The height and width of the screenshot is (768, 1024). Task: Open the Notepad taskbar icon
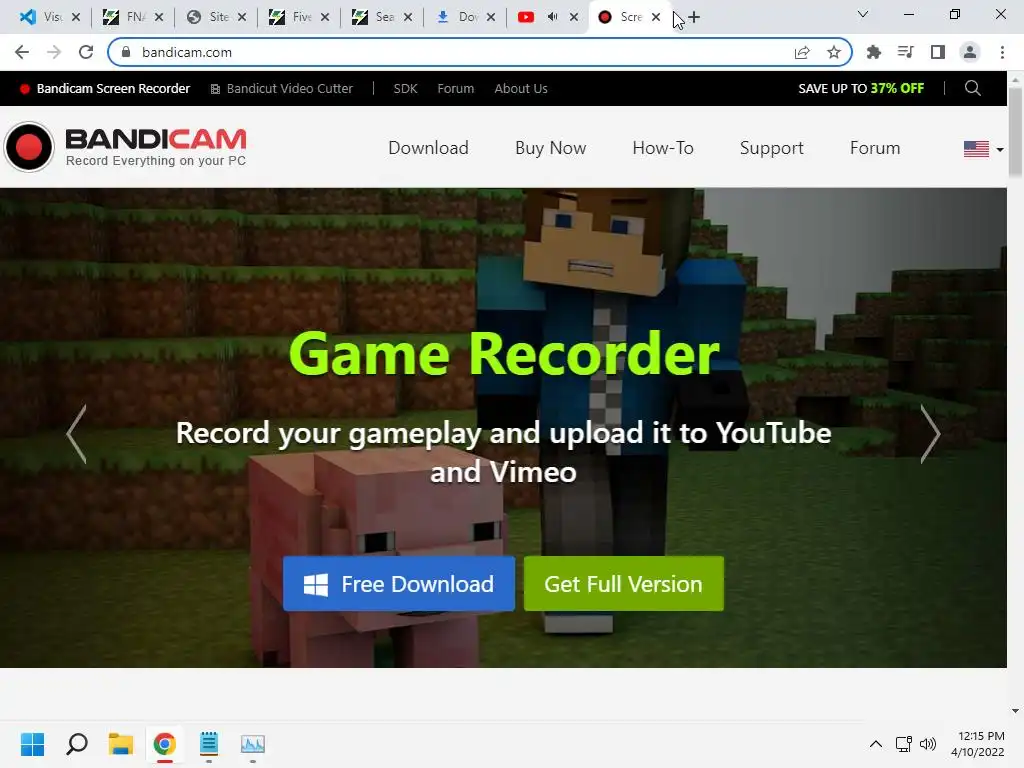pos(209,744)
